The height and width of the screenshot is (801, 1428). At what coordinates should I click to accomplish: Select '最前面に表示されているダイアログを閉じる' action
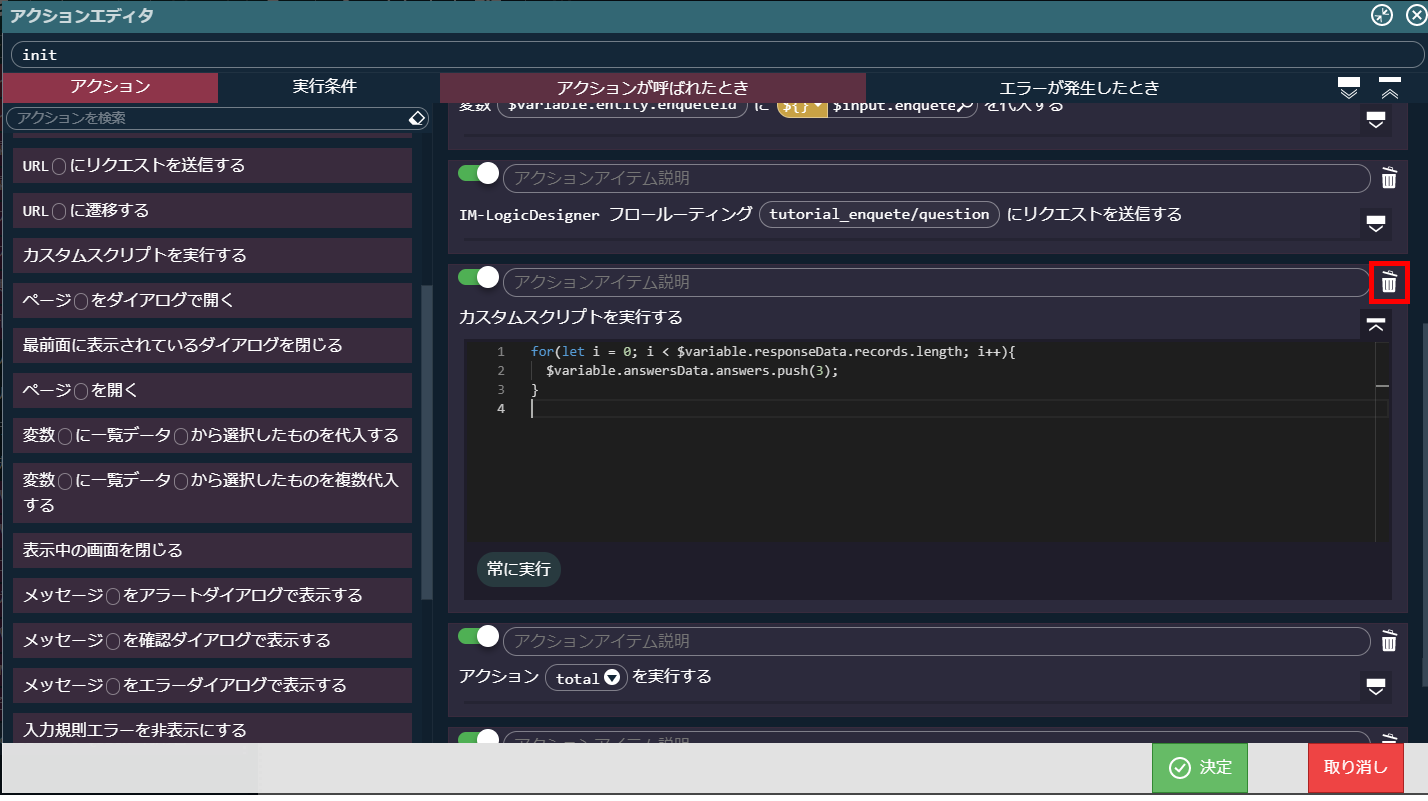(213, 345)
